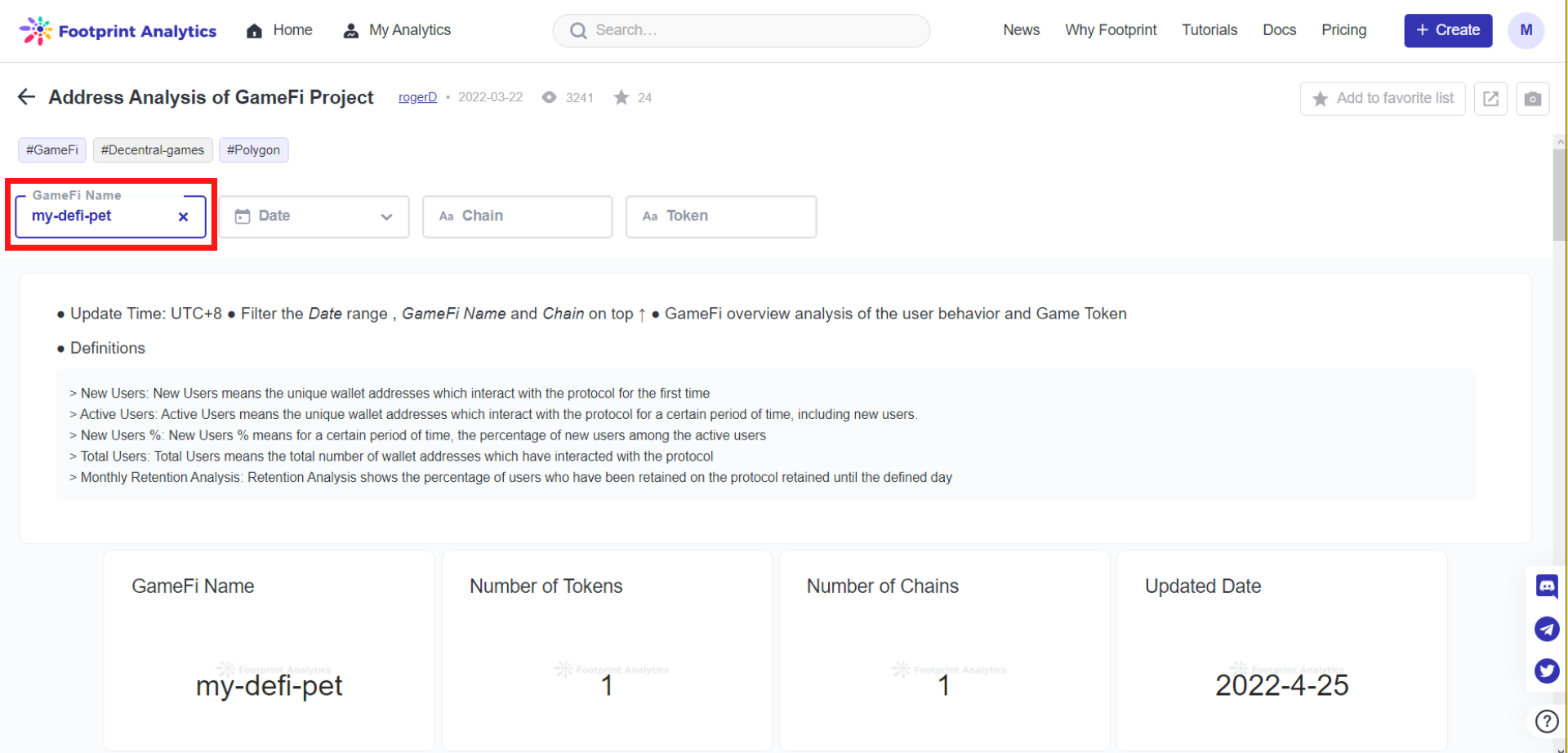
Task: Go back using the arrow icon
Action: 26,97
